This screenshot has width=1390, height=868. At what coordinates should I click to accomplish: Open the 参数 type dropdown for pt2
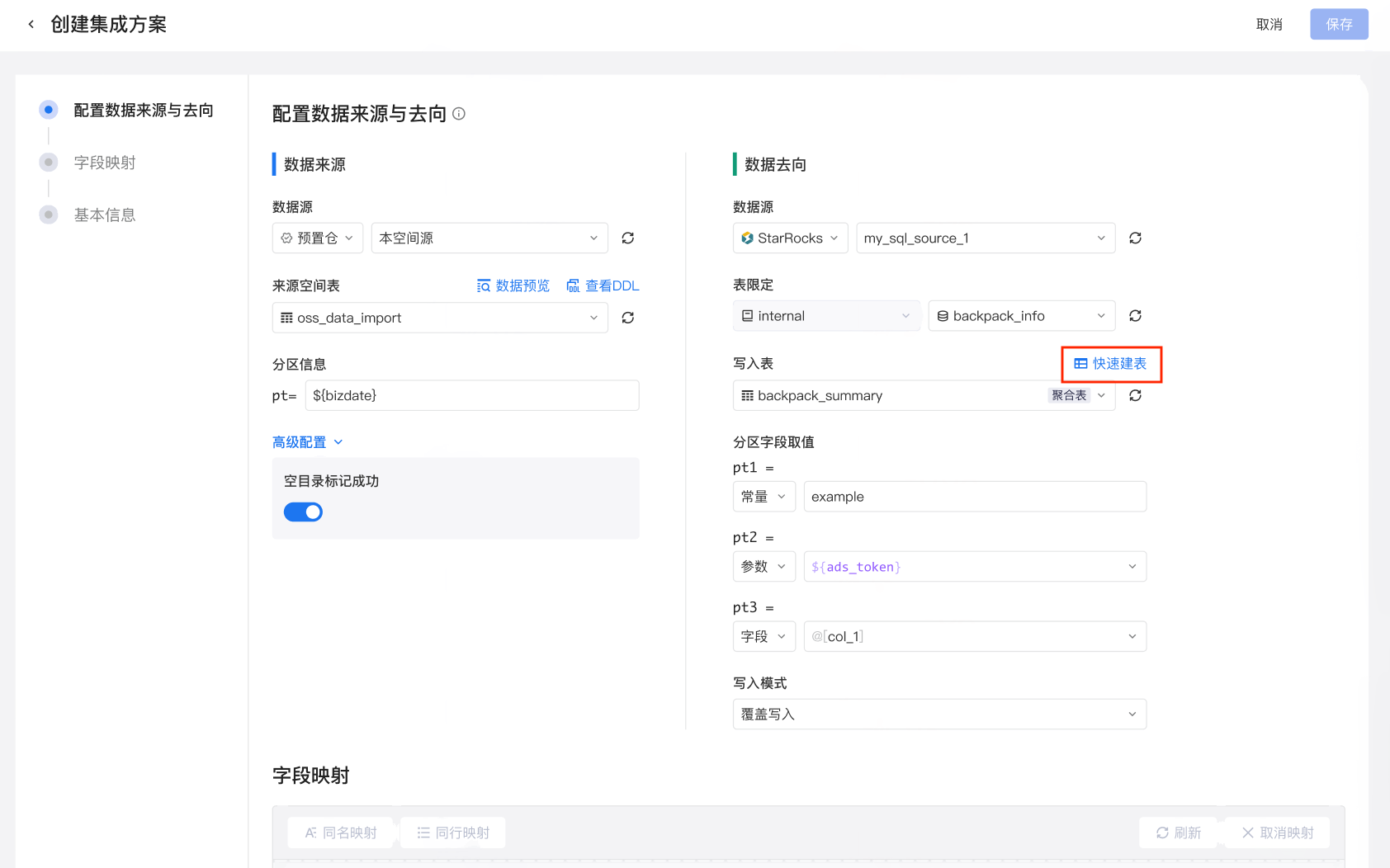tap(764, 567)
